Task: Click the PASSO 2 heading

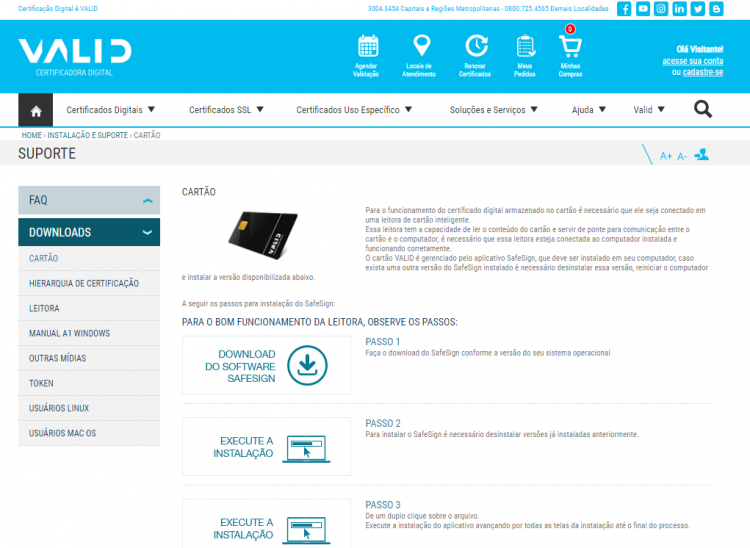Action: point(383,423)
